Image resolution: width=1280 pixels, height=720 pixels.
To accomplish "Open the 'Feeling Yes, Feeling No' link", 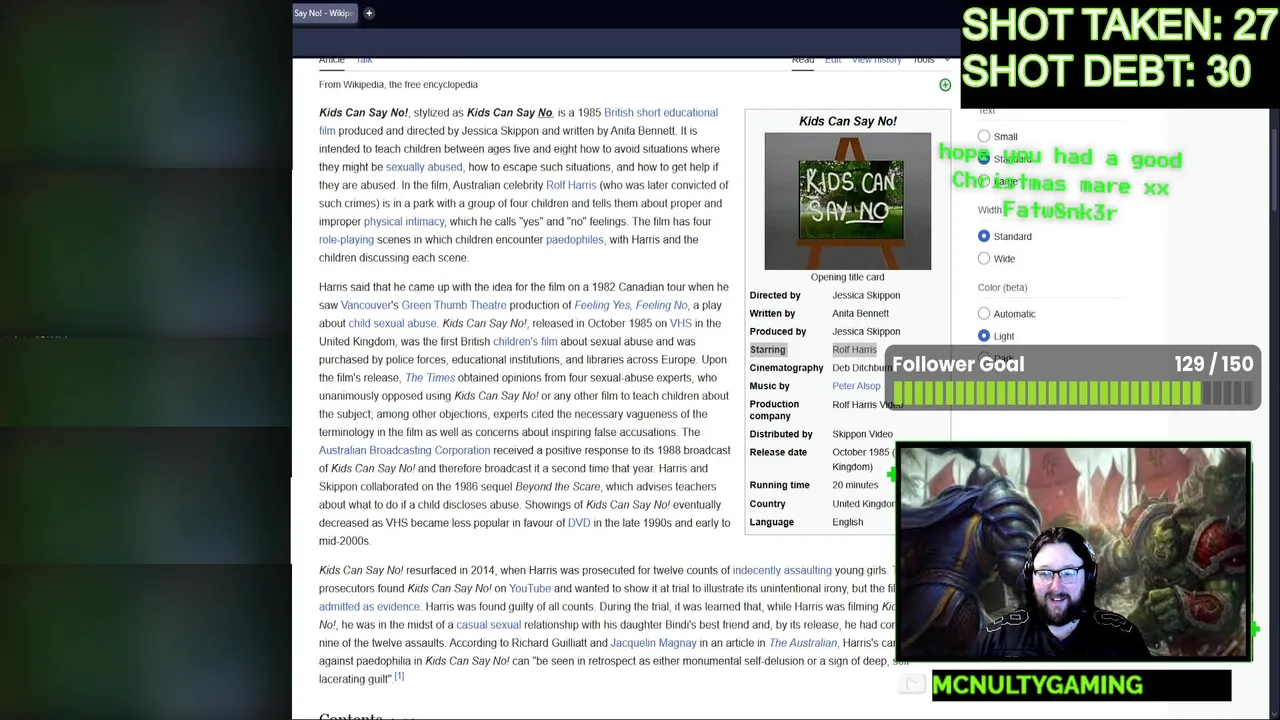I will click(x=631, y=305).
